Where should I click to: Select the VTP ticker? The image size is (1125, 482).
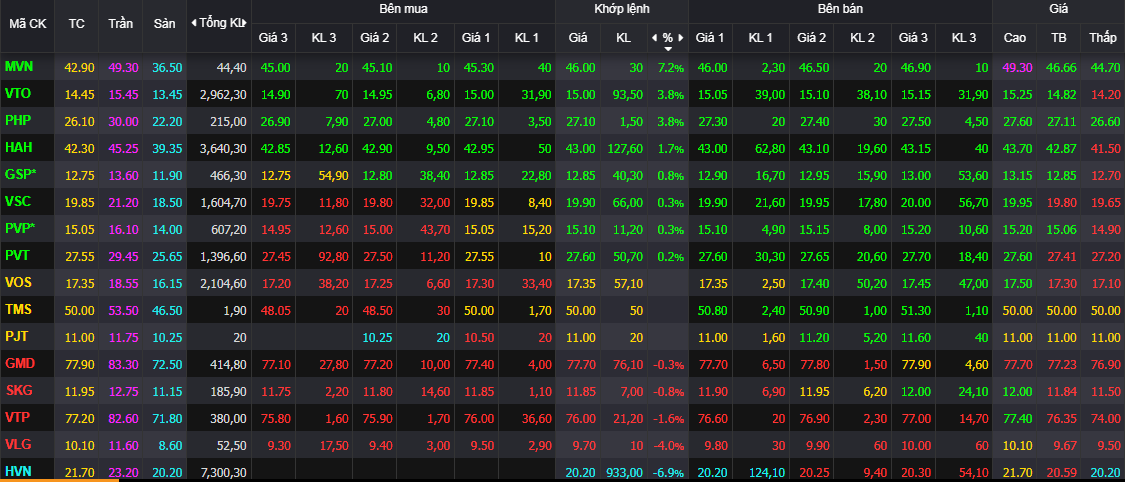pyautogui.click(x=18, y=417)
